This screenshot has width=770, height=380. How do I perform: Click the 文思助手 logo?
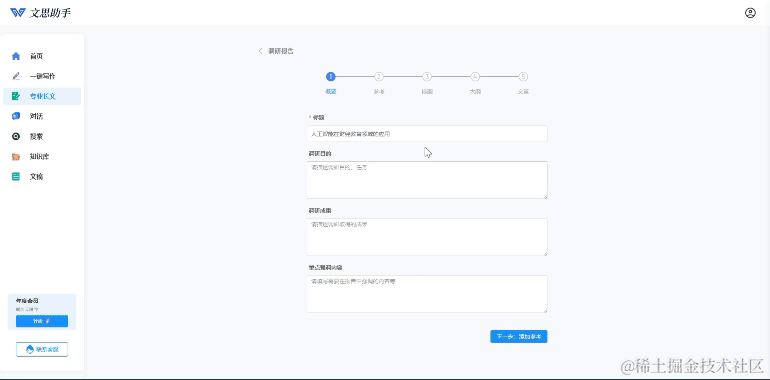click(x=40, y=12)
